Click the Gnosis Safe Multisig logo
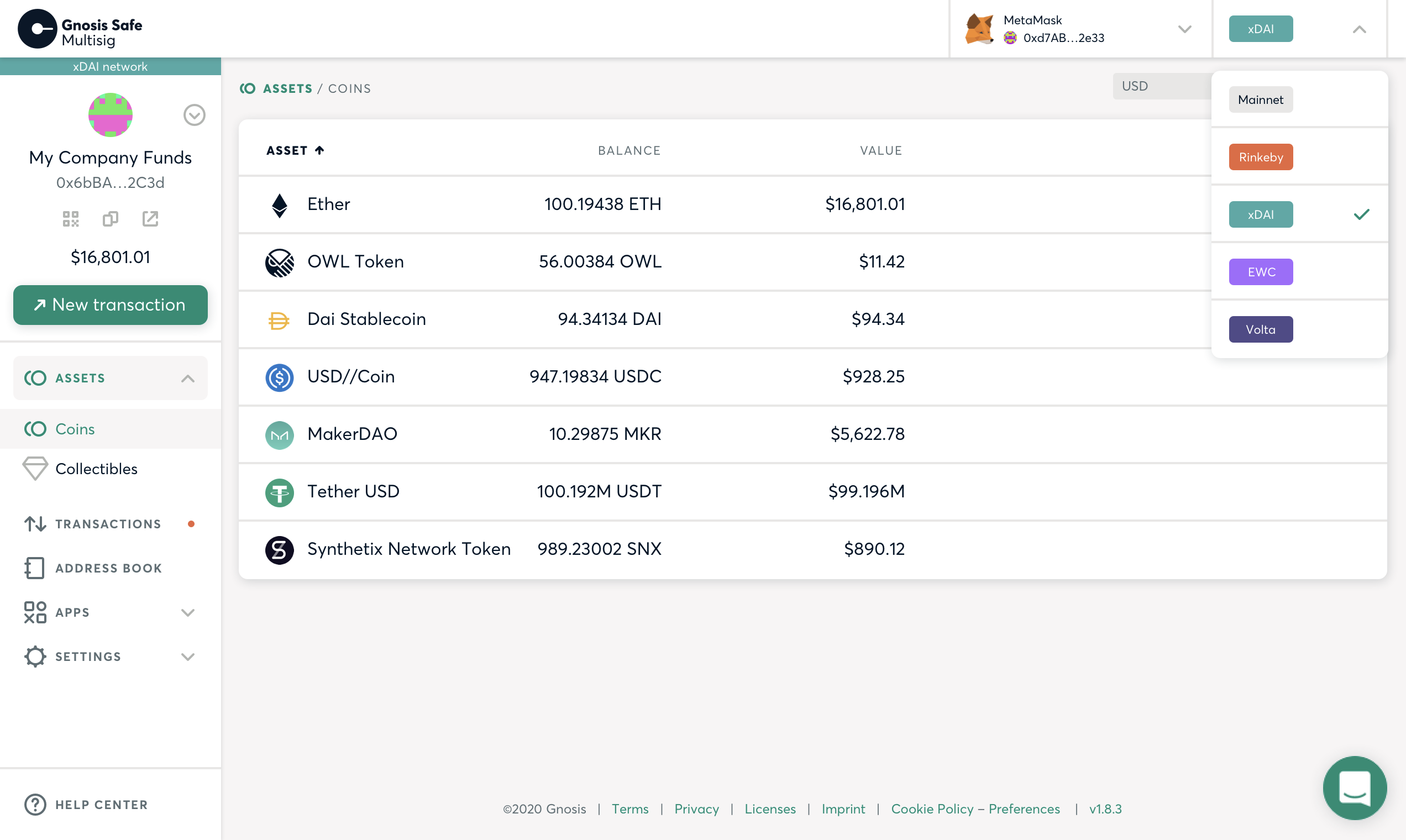The image size is (1406, 840). click(x=80, y=29)
